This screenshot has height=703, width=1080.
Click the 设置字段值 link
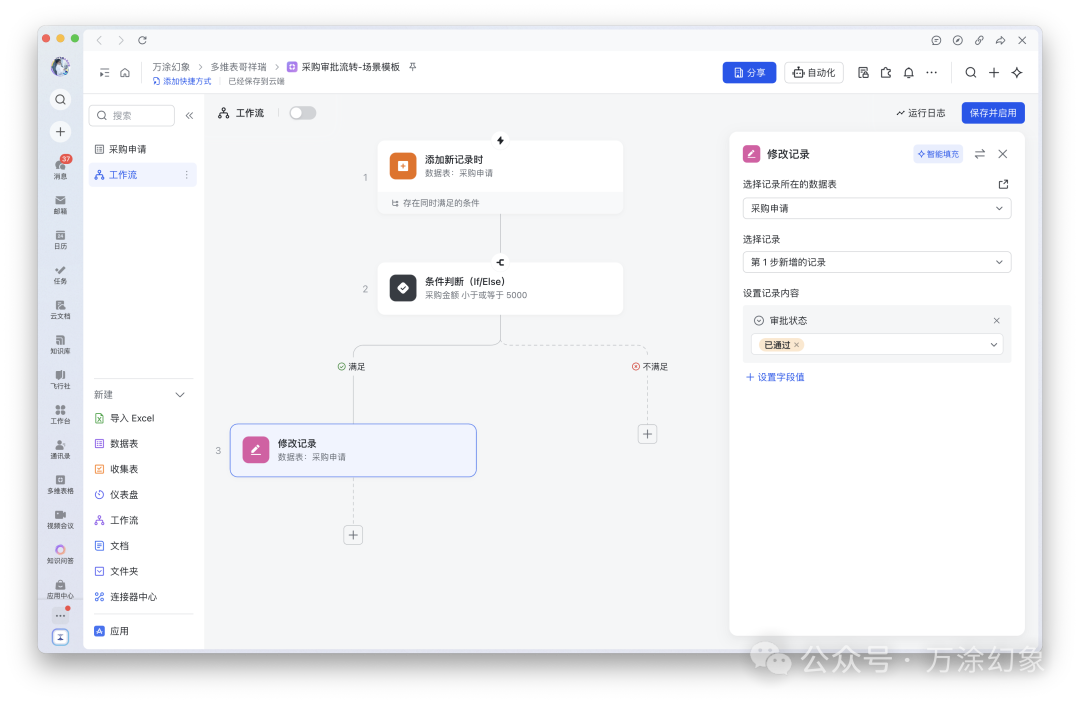coord(775,376)
